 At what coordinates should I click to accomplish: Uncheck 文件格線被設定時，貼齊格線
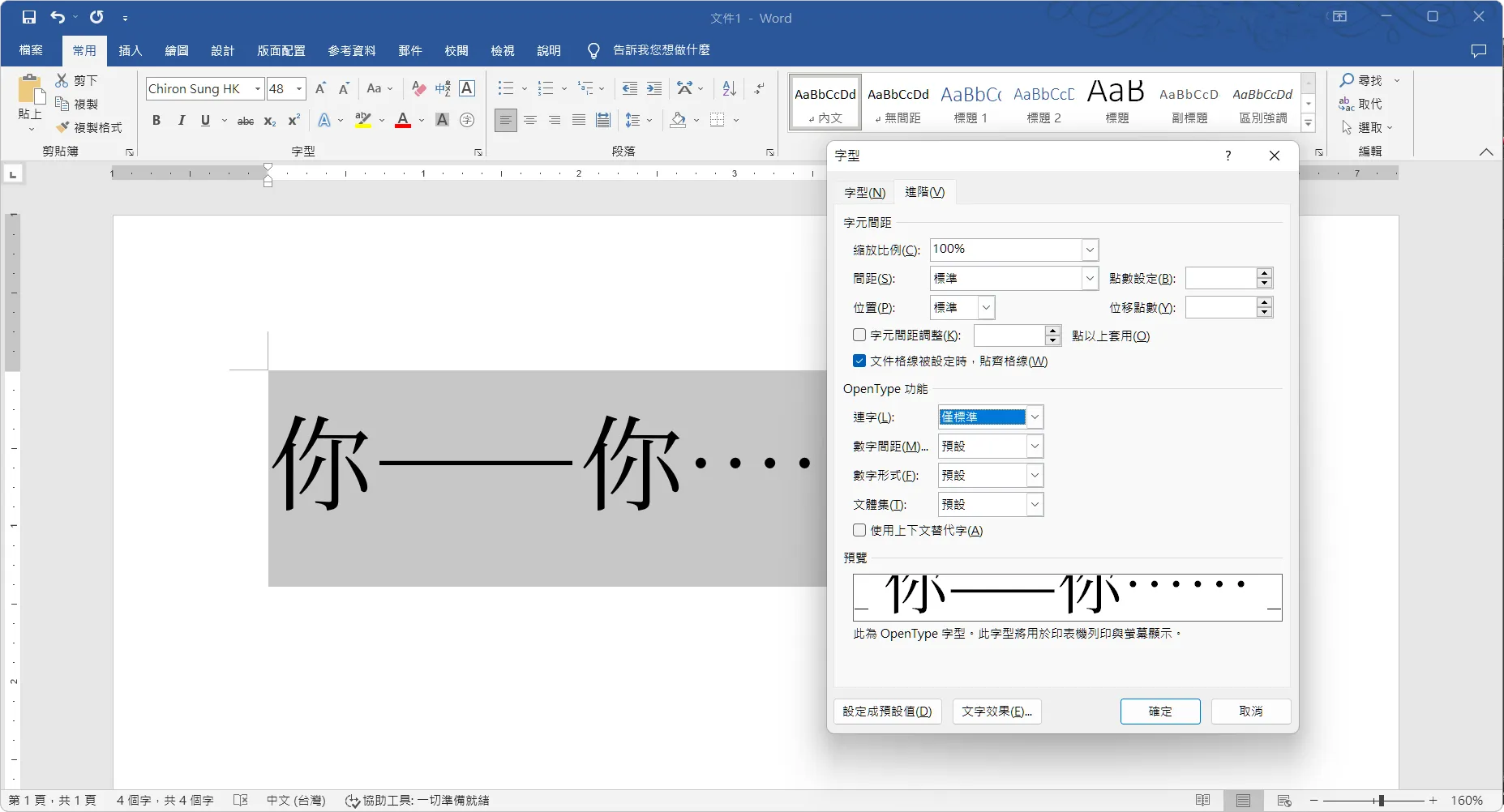859,361
